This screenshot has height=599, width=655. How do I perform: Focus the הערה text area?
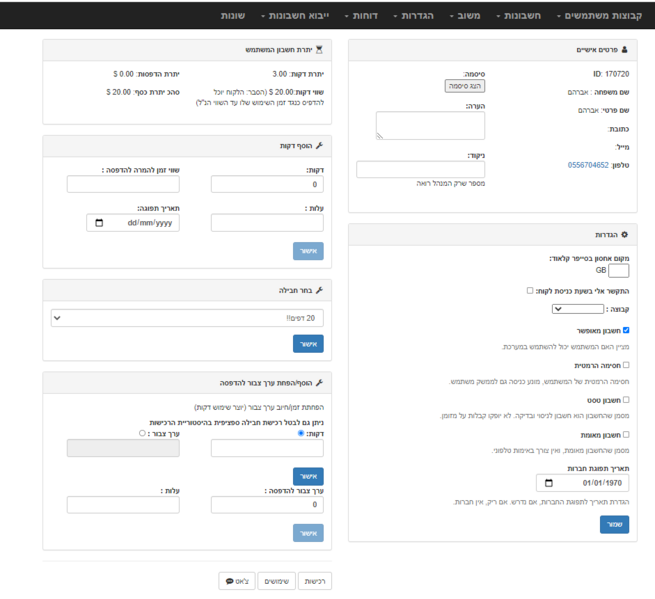tap(430, 125)
